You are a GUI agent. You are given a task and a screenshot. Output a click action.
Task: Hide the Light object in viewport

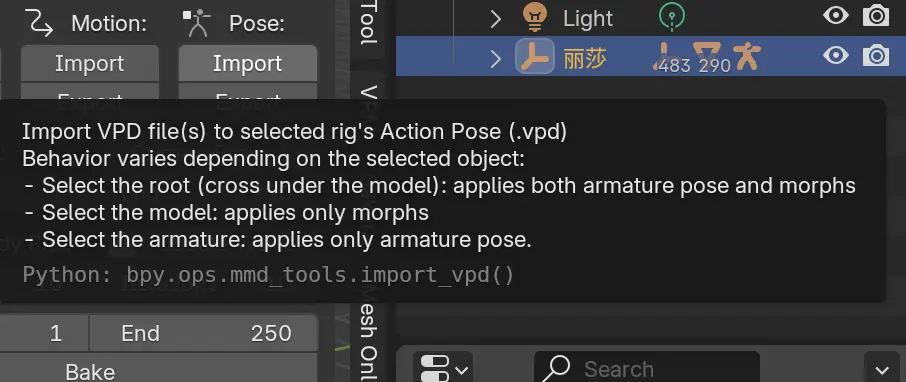(x=836, y=16)
